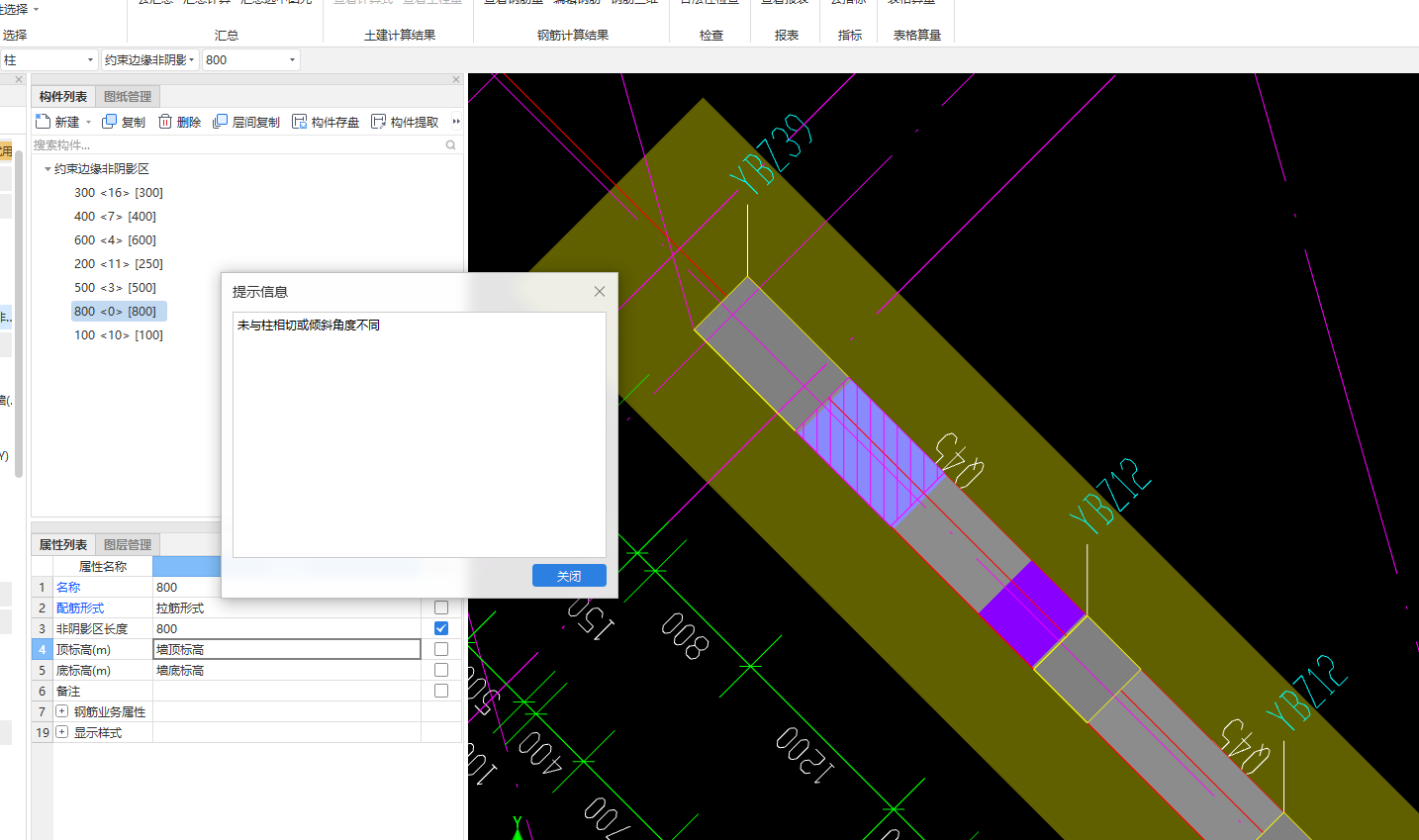This screenshot has width=1419, height=840.
Task: Open the 选择 dropdown at top-left
Action: 37,9
